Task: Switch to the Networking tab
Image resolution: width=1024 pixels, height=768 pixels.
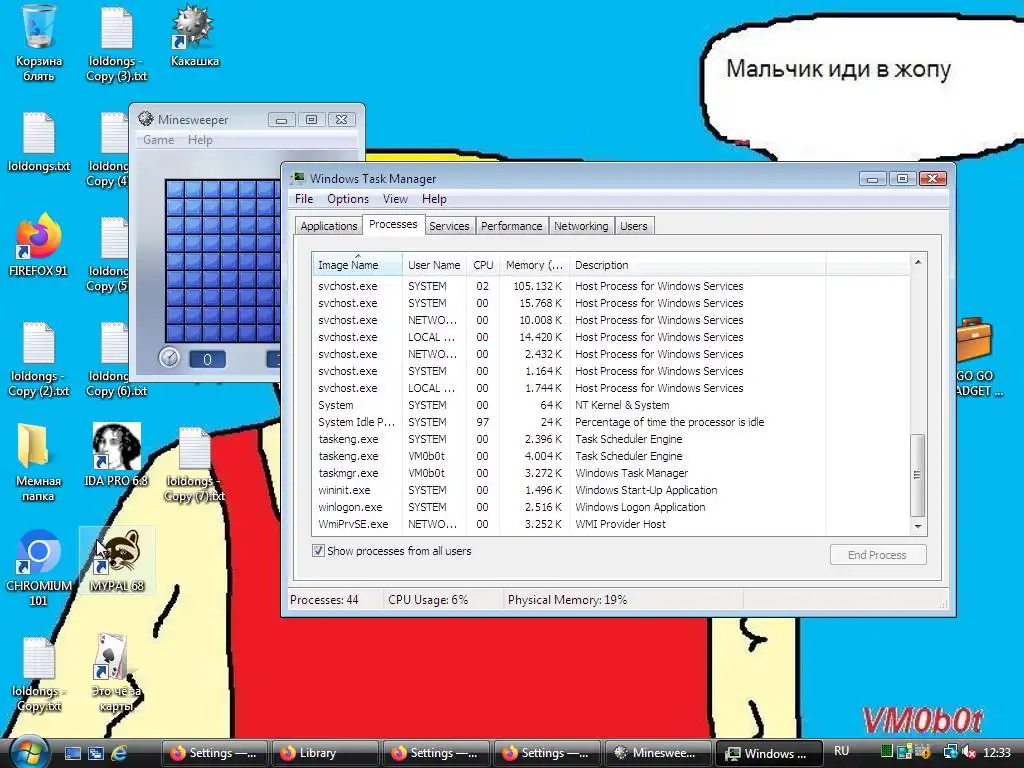Action: click(x=581, y=225)
